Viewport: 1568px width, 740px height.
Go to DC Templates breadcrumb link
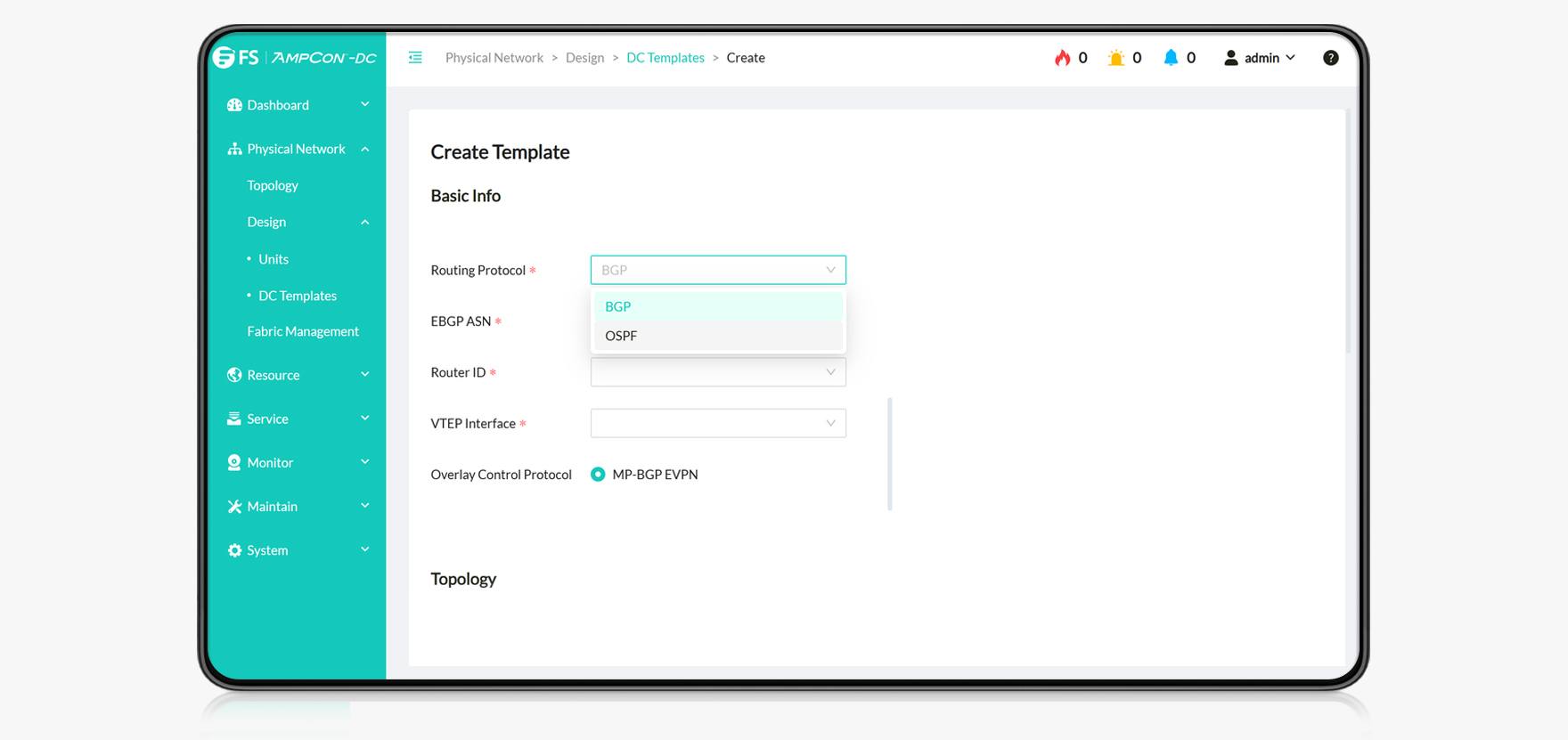tap(665, 58)
